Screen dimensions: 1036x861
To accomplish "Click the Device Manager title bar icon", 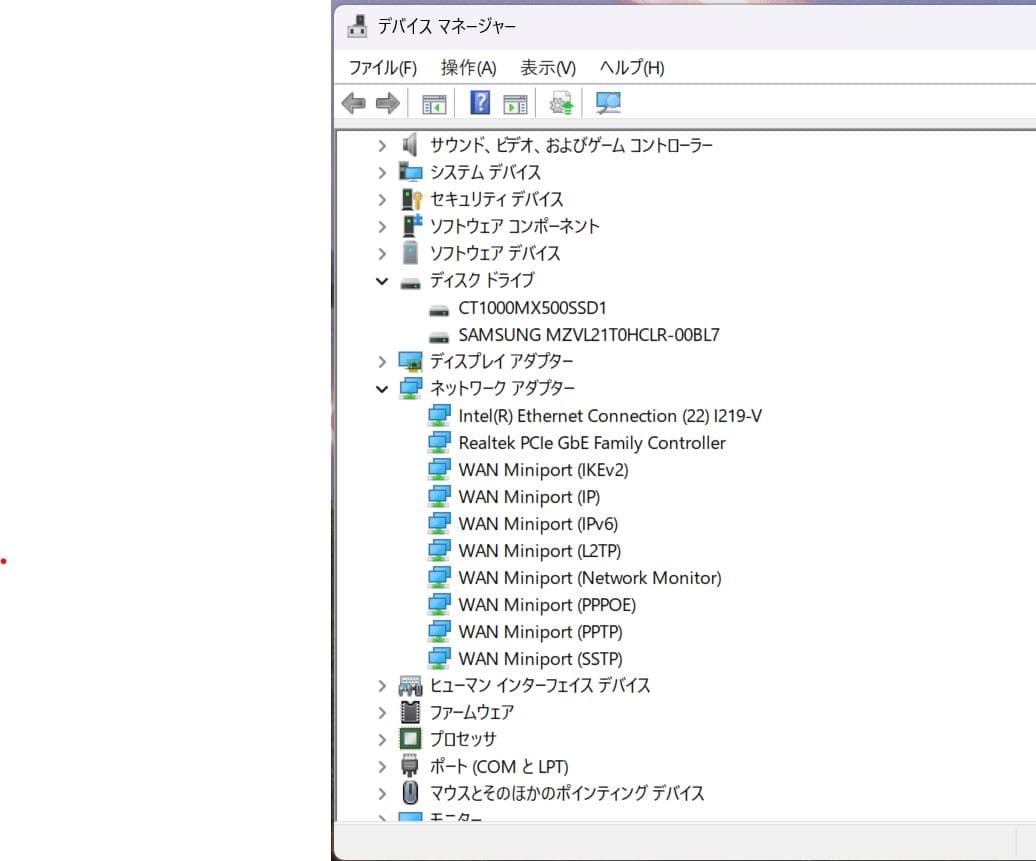I will [x=357, y=25].
